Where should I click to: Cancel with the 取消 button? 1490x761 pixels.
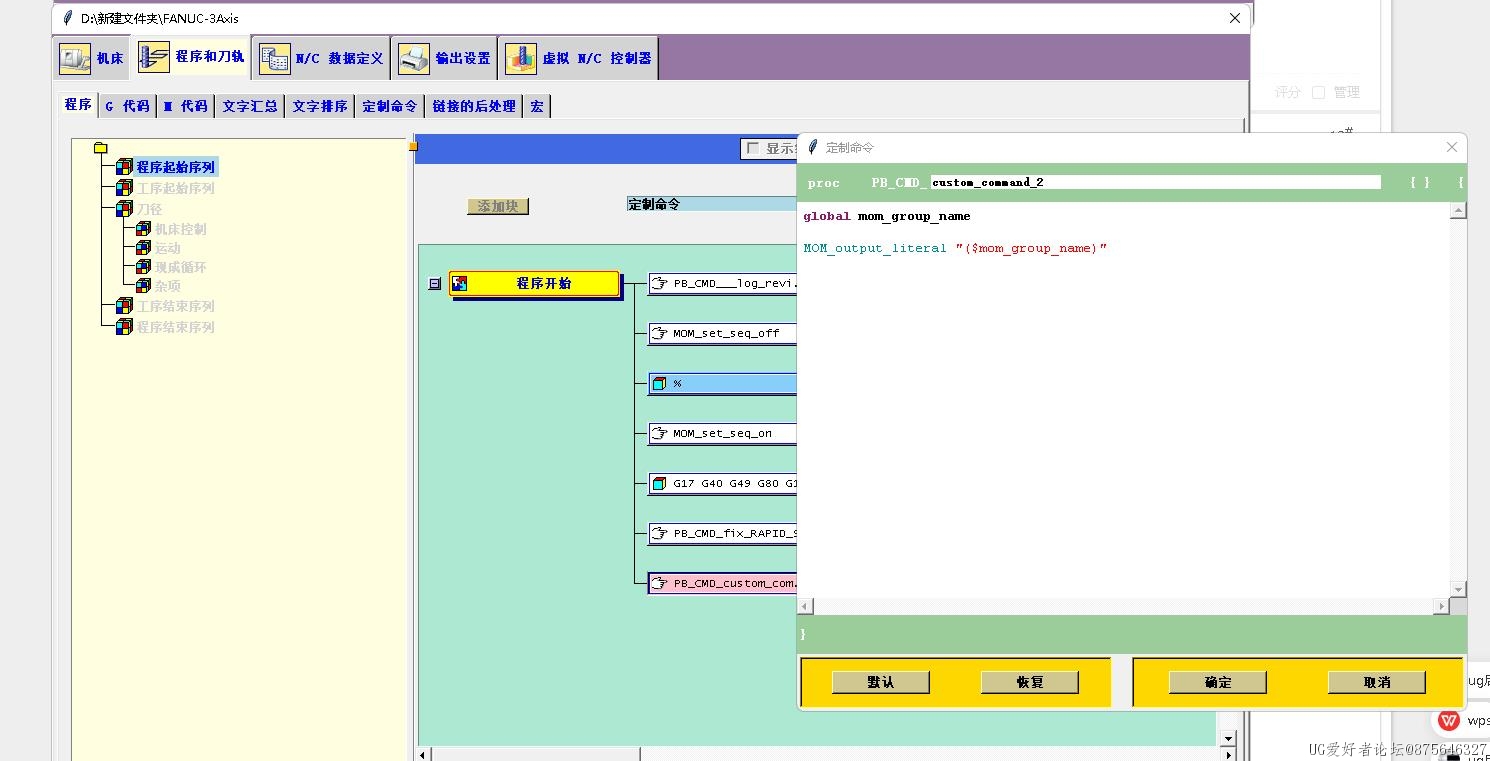point(1377,682)
